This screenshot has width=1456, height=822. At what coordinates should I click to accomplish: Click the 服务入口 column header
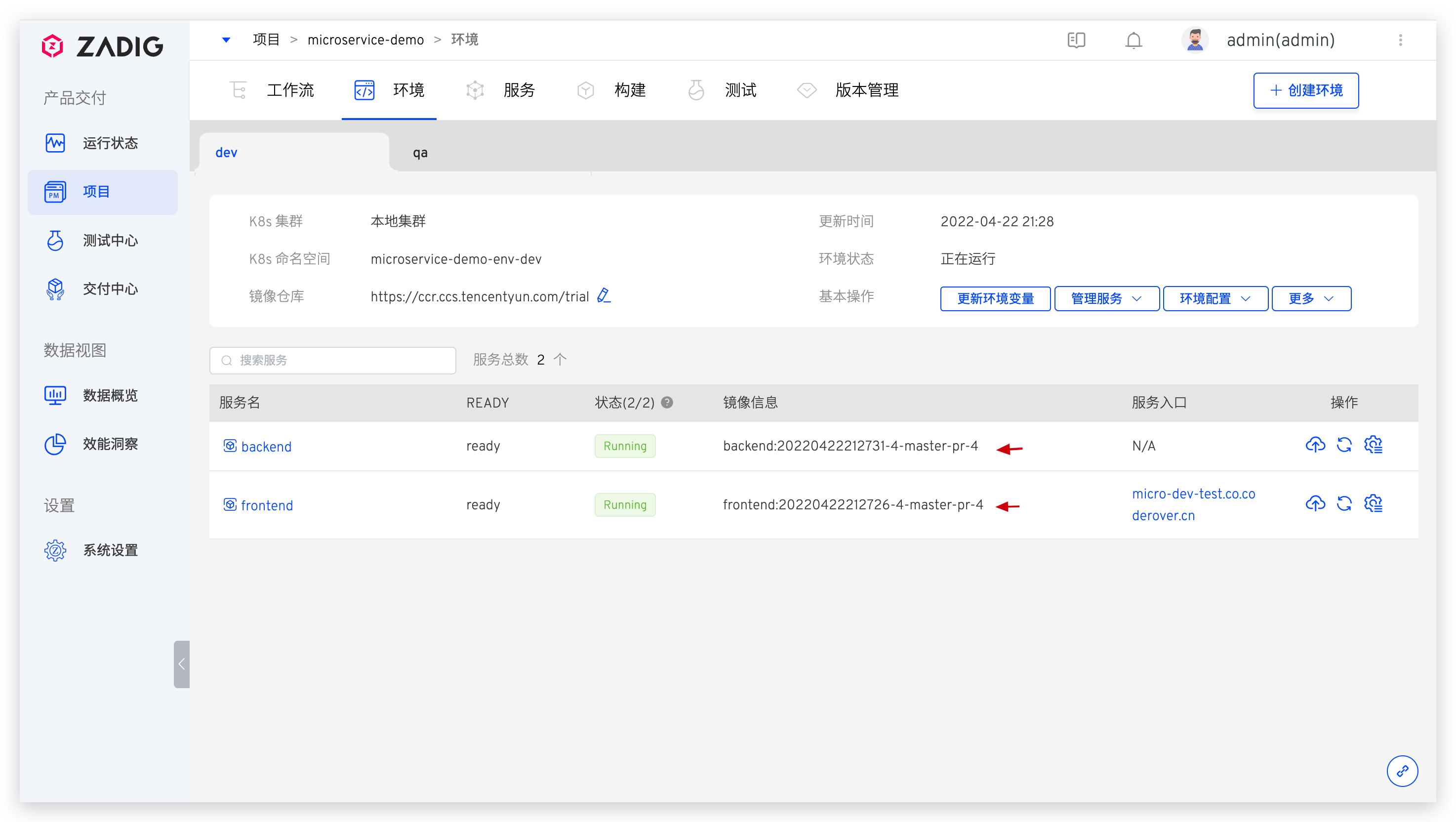click(x=1159, y=403)
